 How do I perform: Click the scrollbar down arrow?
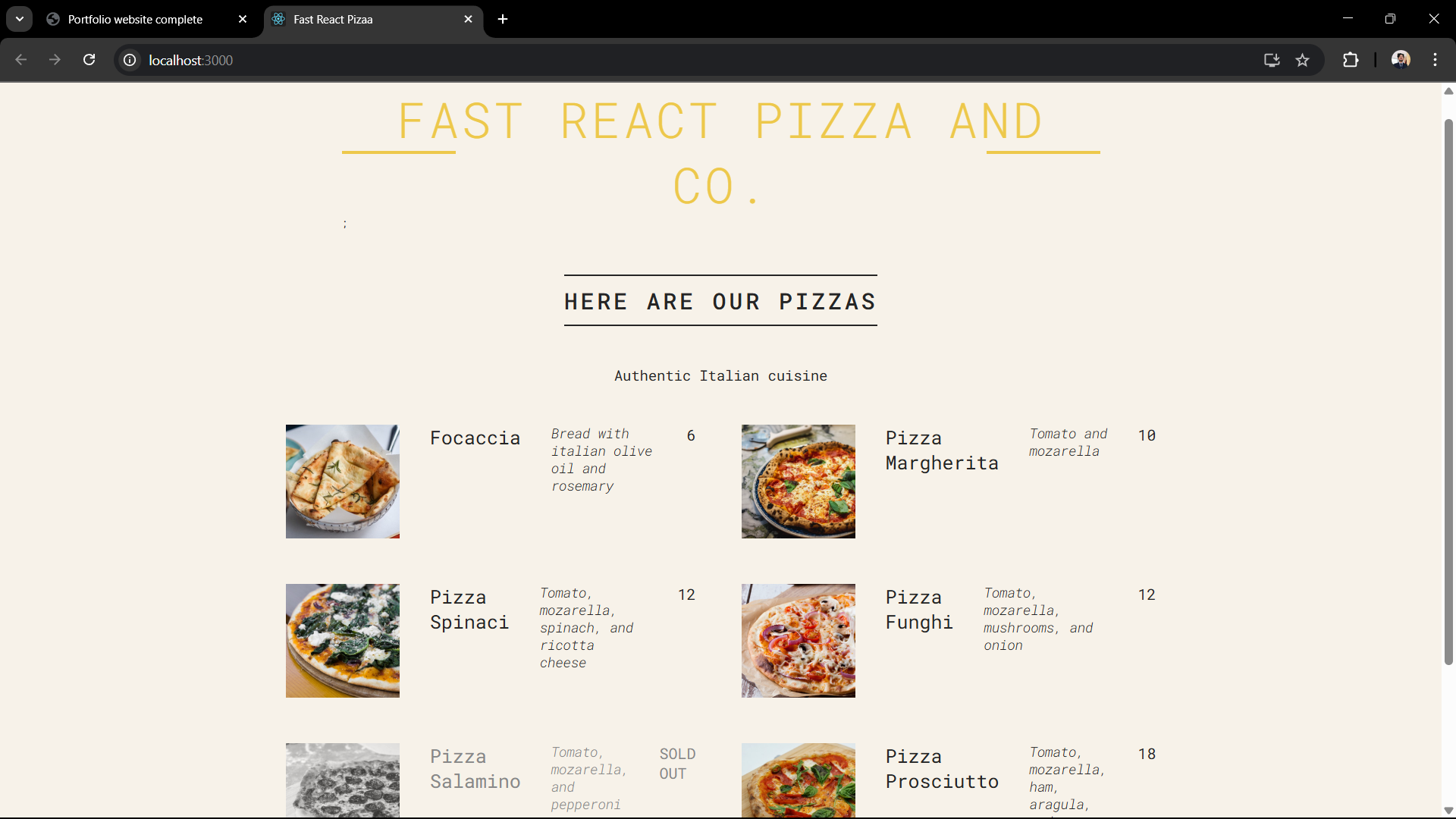coord(1448,811)
